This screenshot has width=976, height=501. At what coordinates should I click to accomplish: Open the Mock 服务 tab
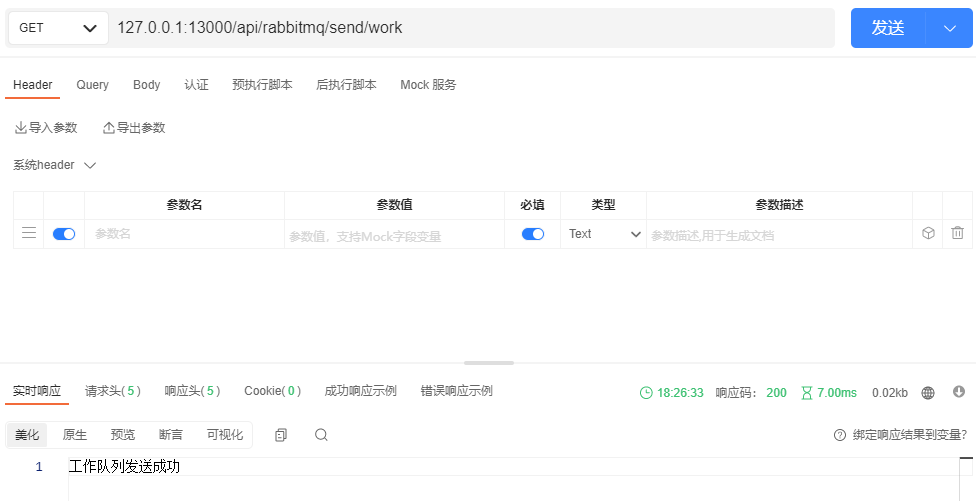(428, 85)
